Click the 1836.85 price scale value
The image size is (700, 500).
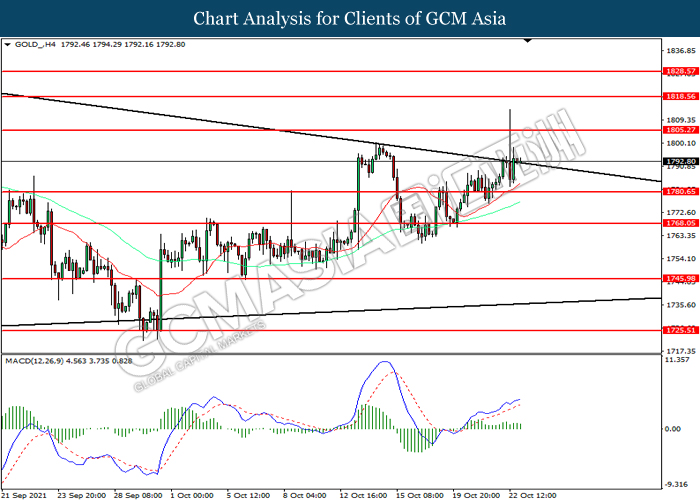(x=680, y=51)
